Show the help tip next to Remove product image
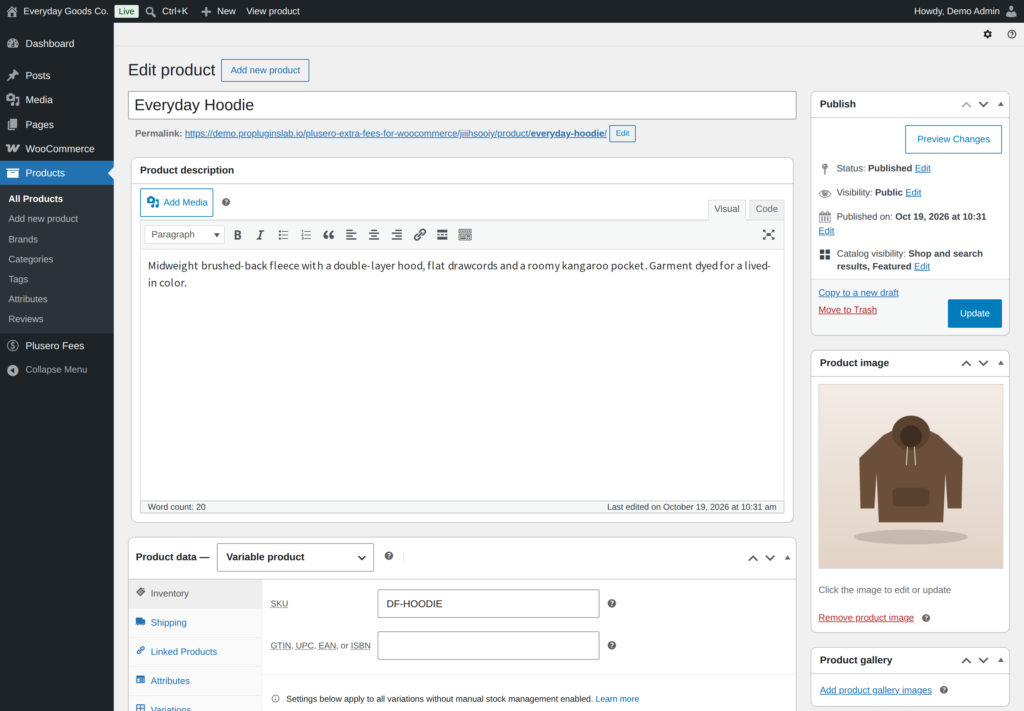 coord(926,618)
